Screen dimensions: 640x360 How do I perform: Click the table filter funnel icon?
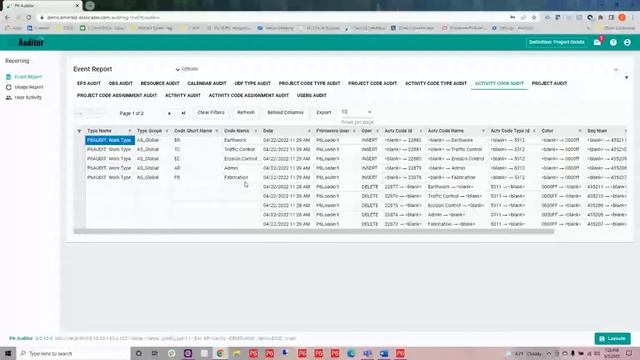[x=79, y=131]
